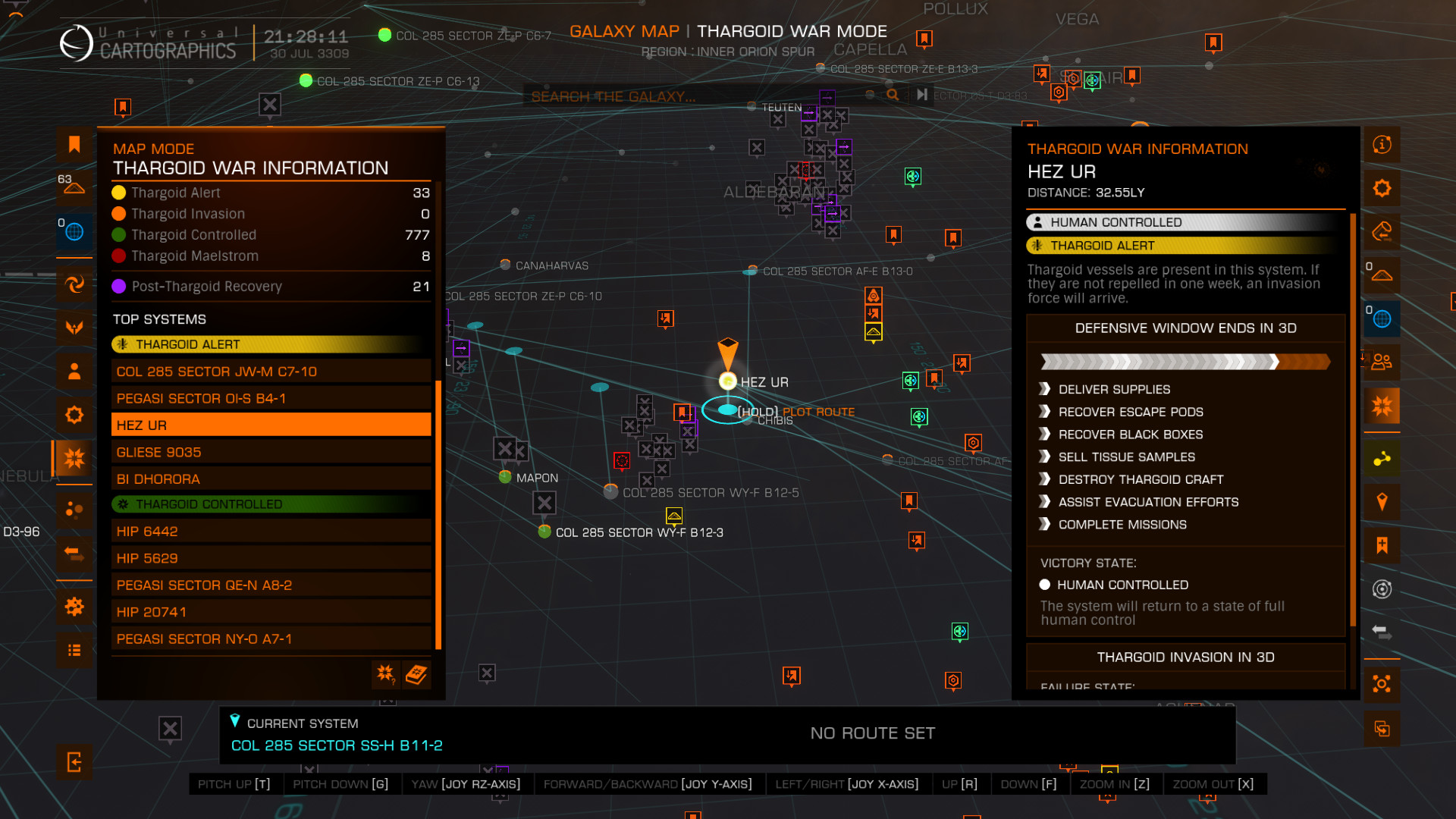1456x819 pixels.
Task: Open trade routes double-arrow icon, left sidebar
Action: [x=74, y=554]
